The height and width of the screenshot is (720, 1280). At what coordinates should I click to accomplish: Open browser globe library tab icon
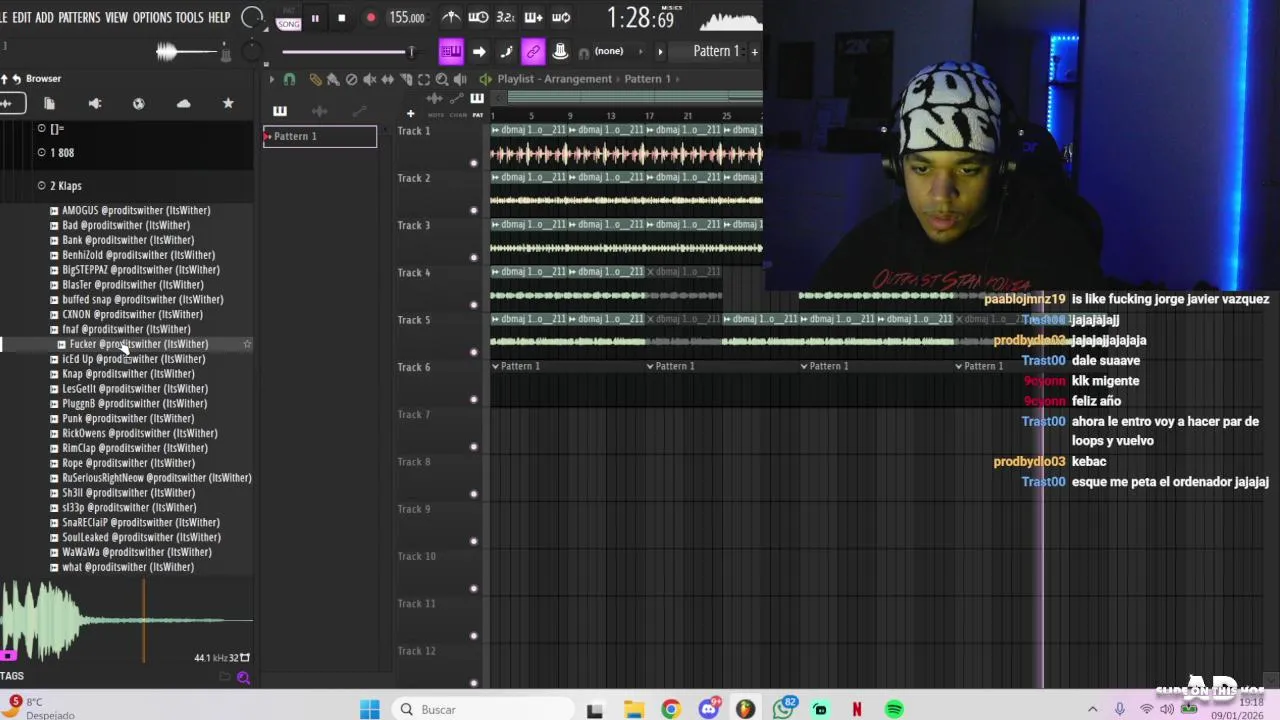pyautogui.click(x=138, y=103)
